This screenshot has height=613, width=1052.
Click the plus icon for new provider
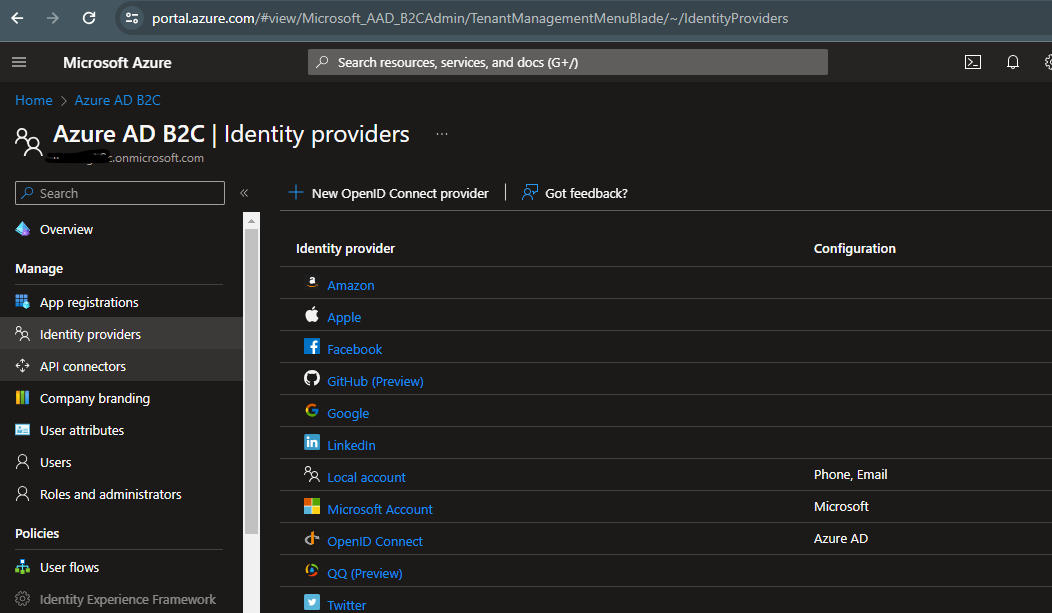tap(296, 192)
